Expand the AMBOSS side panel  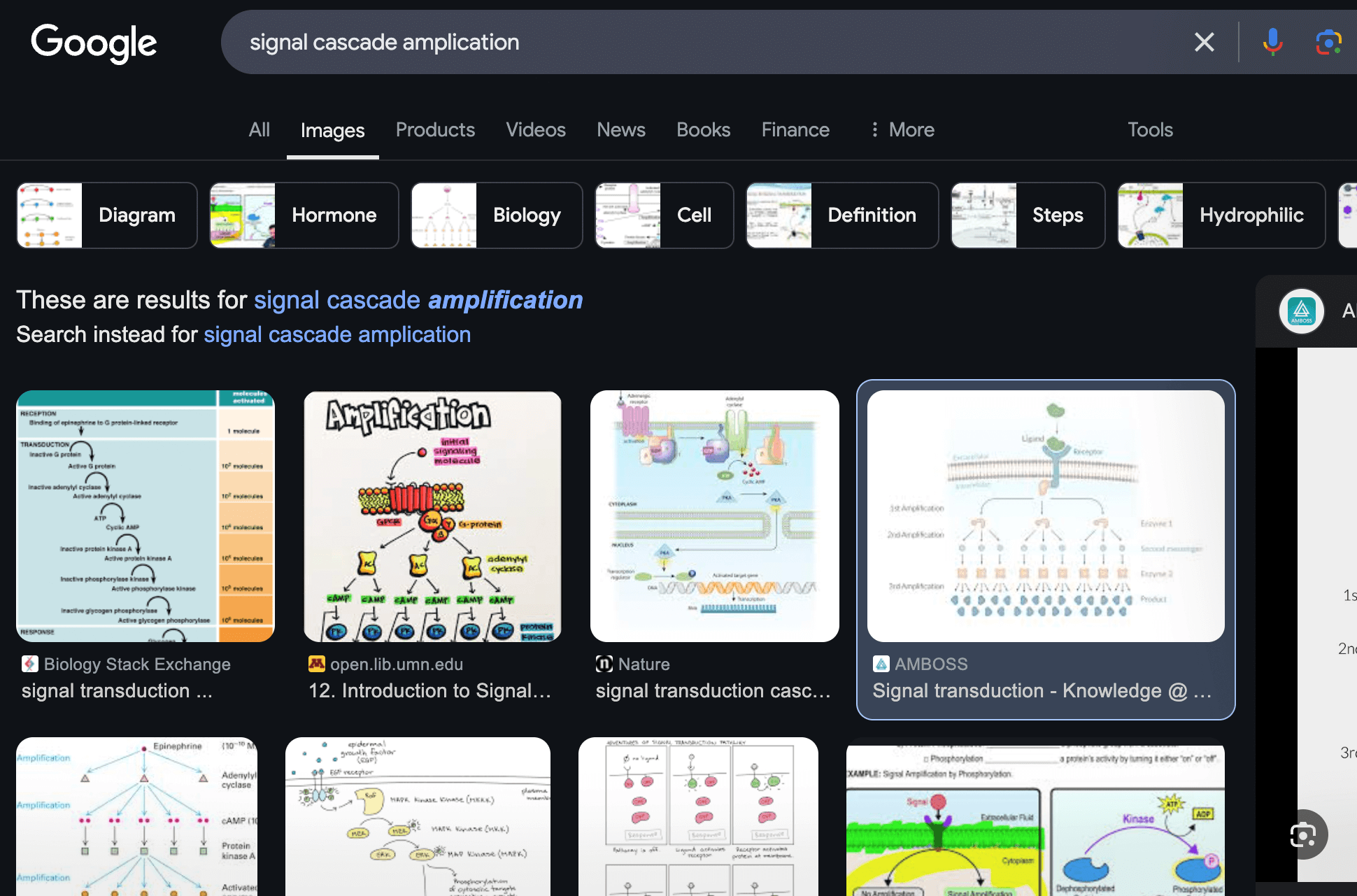[1302, 311]
